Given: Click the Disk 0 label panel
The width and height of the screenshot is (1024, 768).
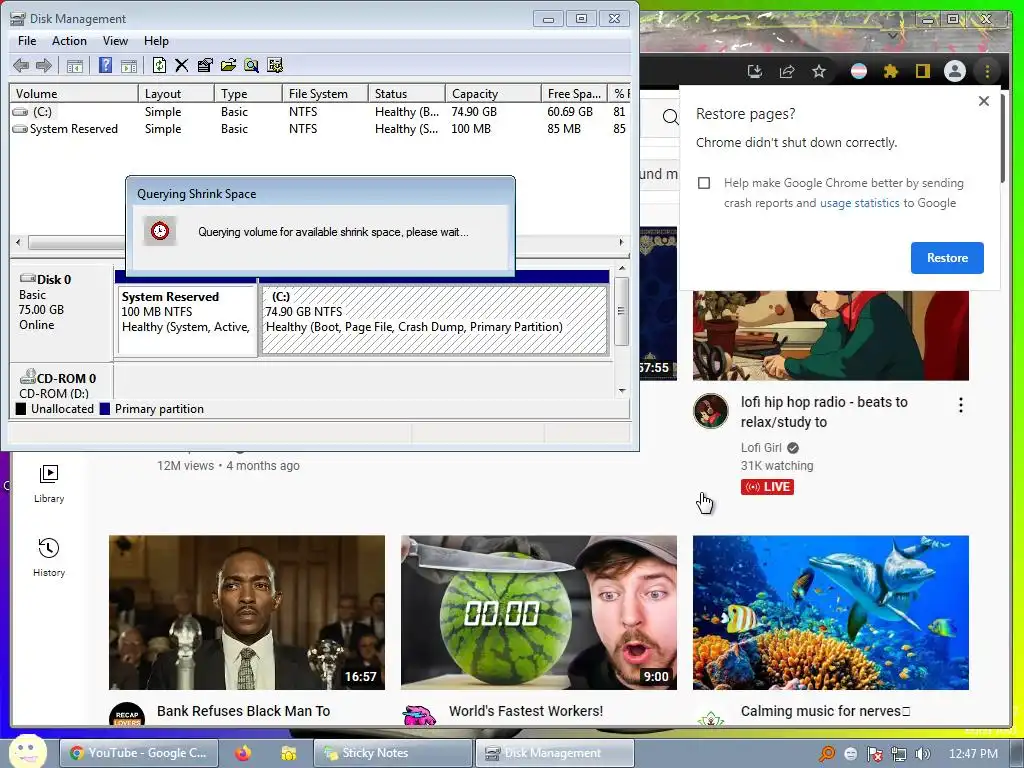Looking at the screenshot, I should [61, 311].
